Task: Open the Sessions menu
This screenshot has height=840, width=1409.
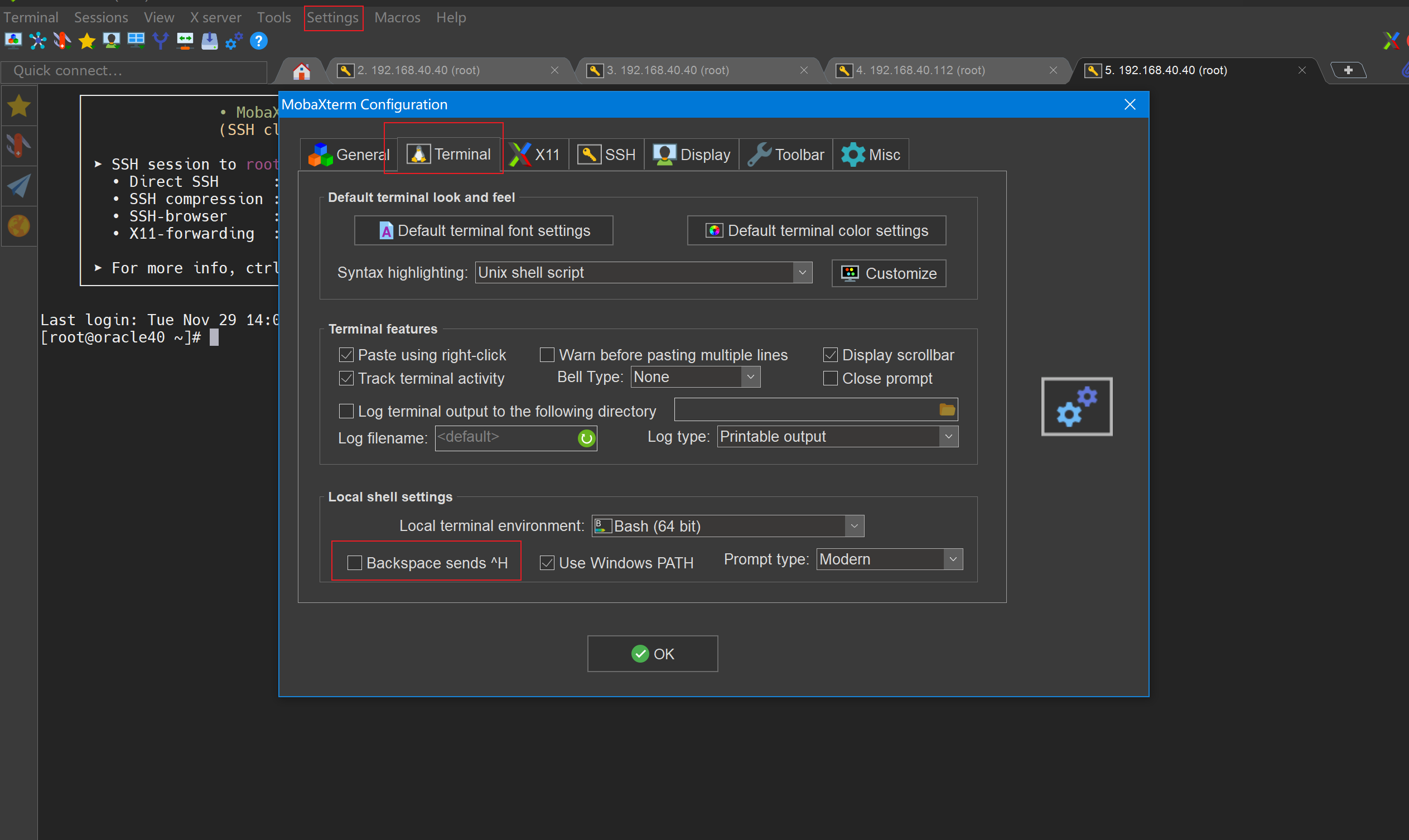Action: click(101, 17)
